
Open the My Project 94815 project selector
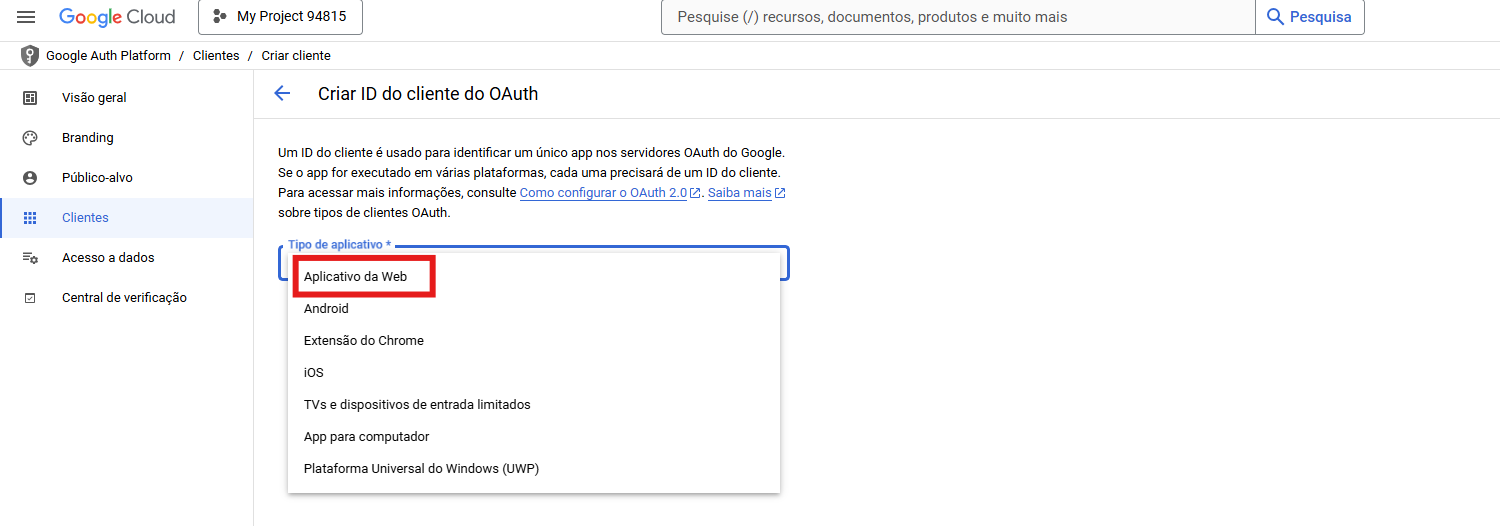tap(280, 17)
